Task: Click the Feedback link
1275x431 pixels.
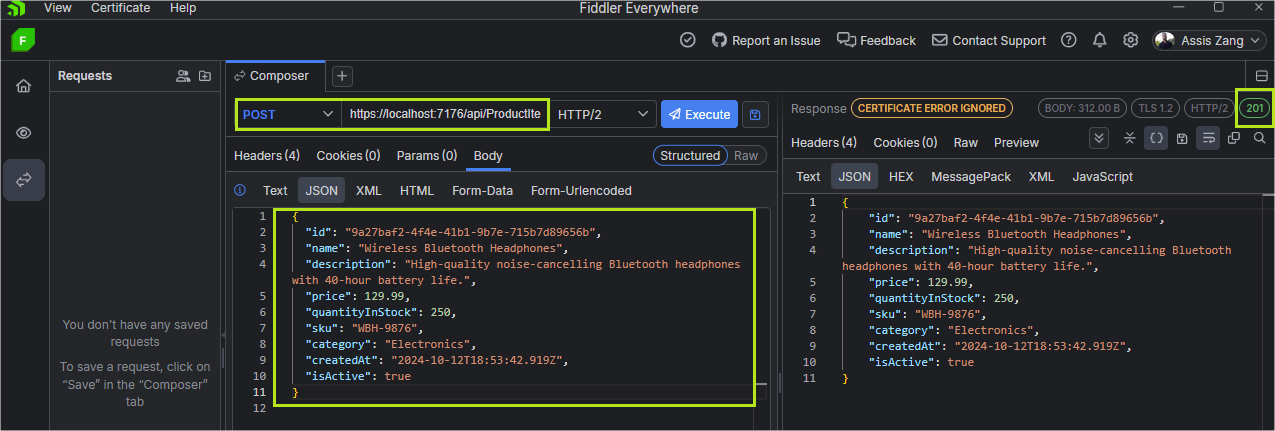Action: 876,41
